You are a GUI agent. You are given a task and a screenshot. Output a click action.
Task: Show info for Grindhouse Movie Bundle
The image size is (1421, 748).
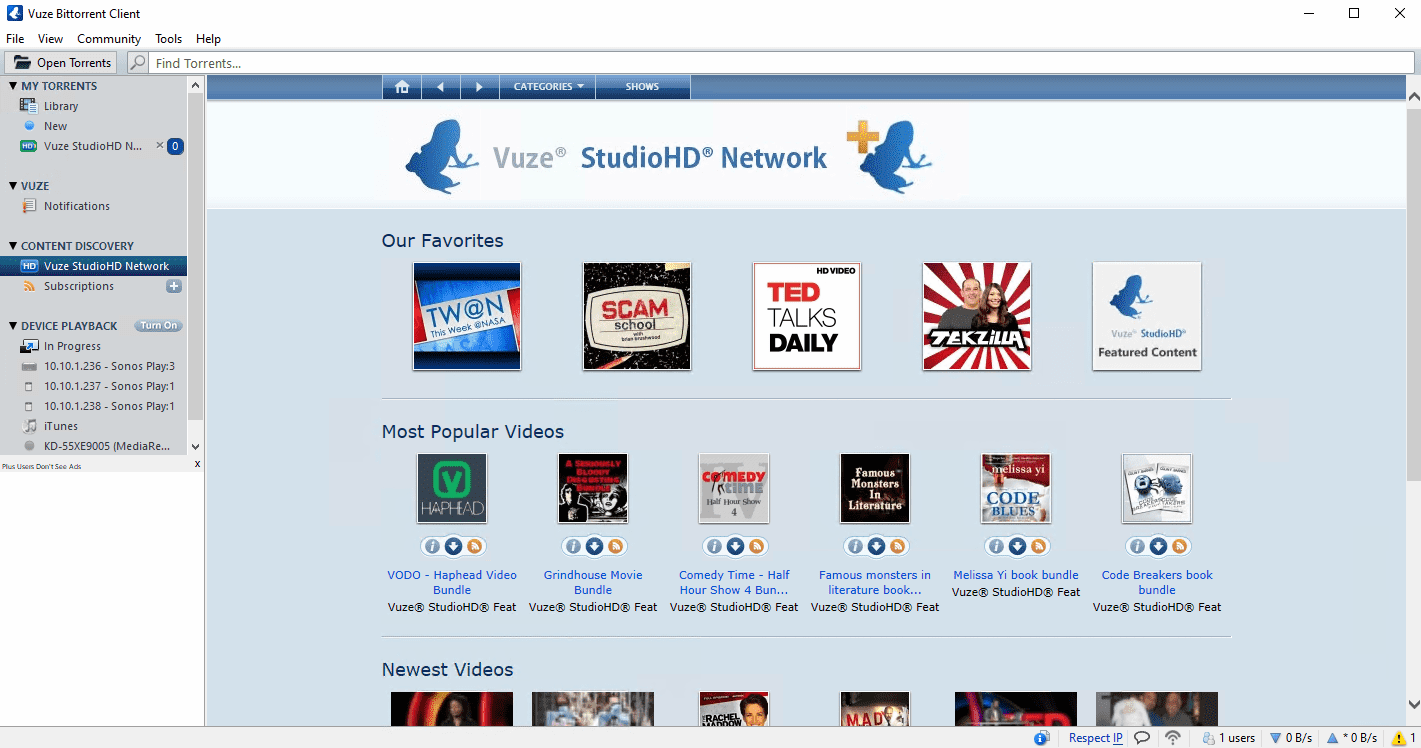click(573, 546)
